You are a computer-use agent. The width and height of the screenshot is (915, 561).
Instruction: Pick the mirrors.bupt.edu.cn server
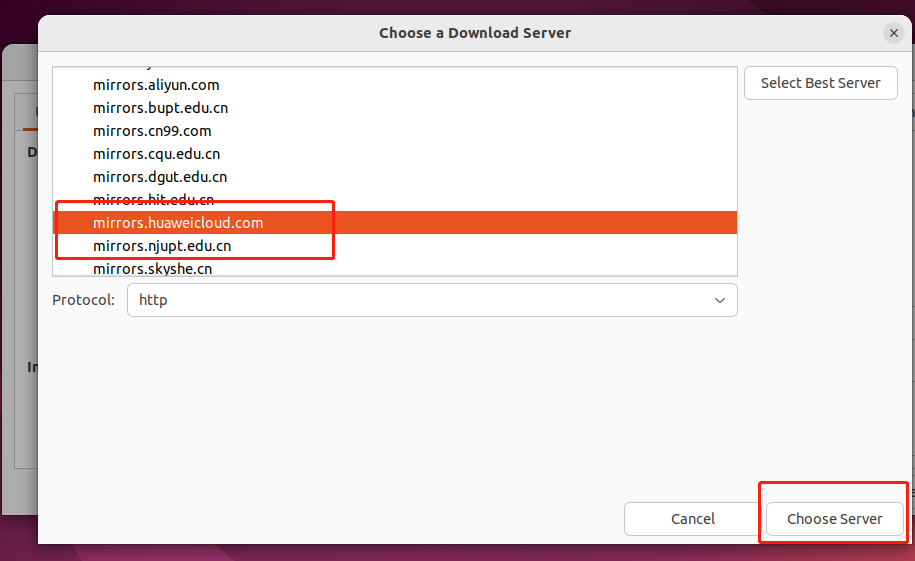click(x=161, y=108)
